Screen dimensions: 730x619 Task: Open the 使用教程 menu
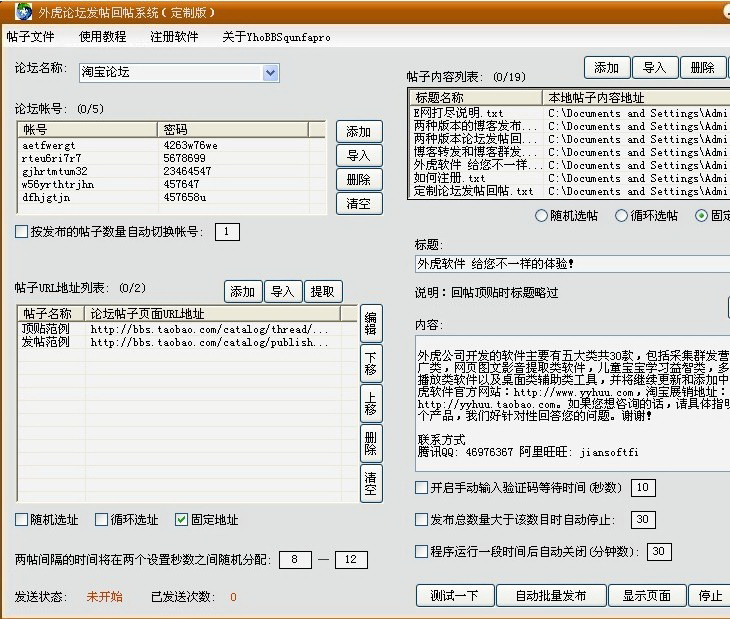103,37
